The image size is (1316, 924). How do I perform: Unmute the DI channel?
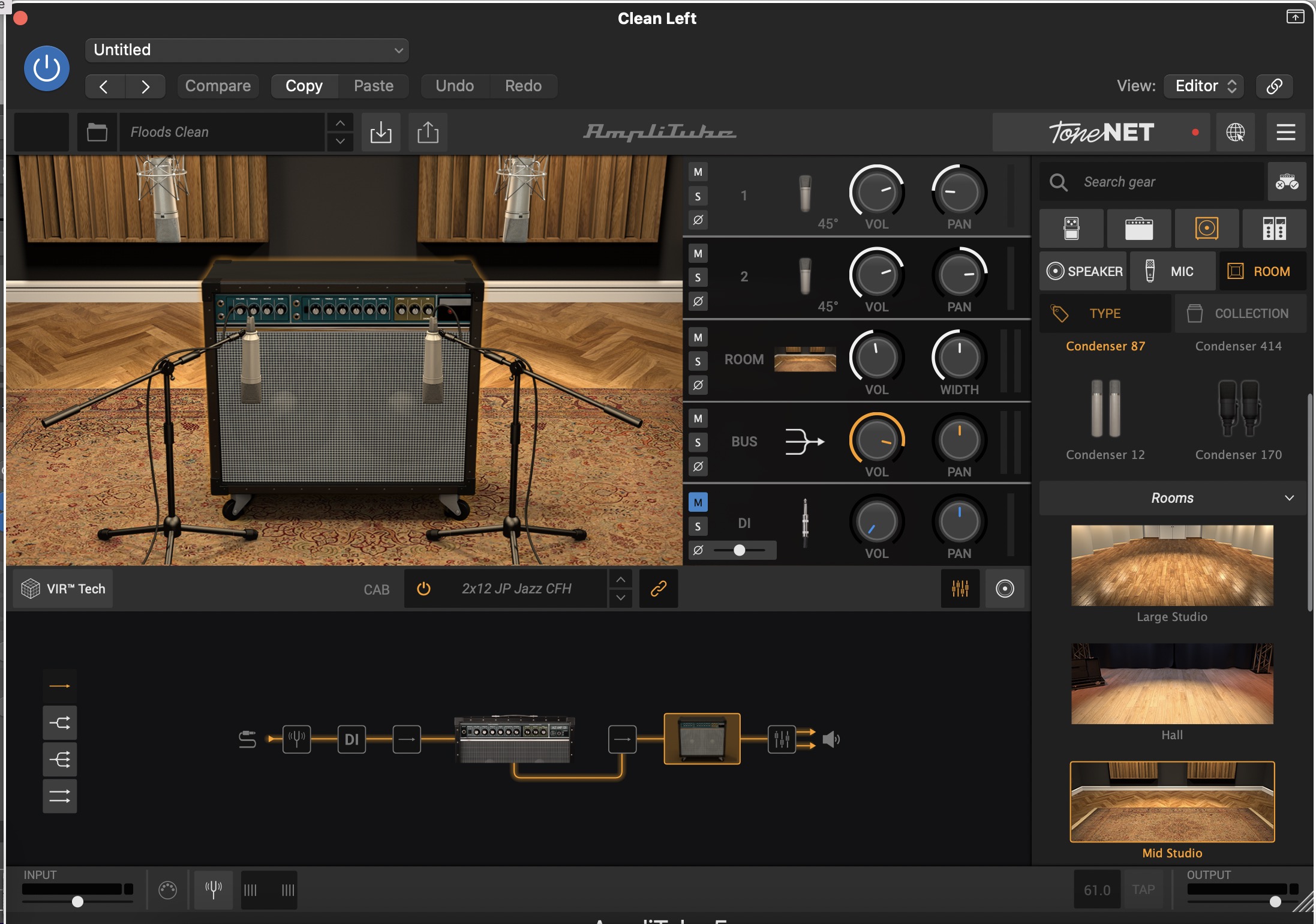coord(698,502)
